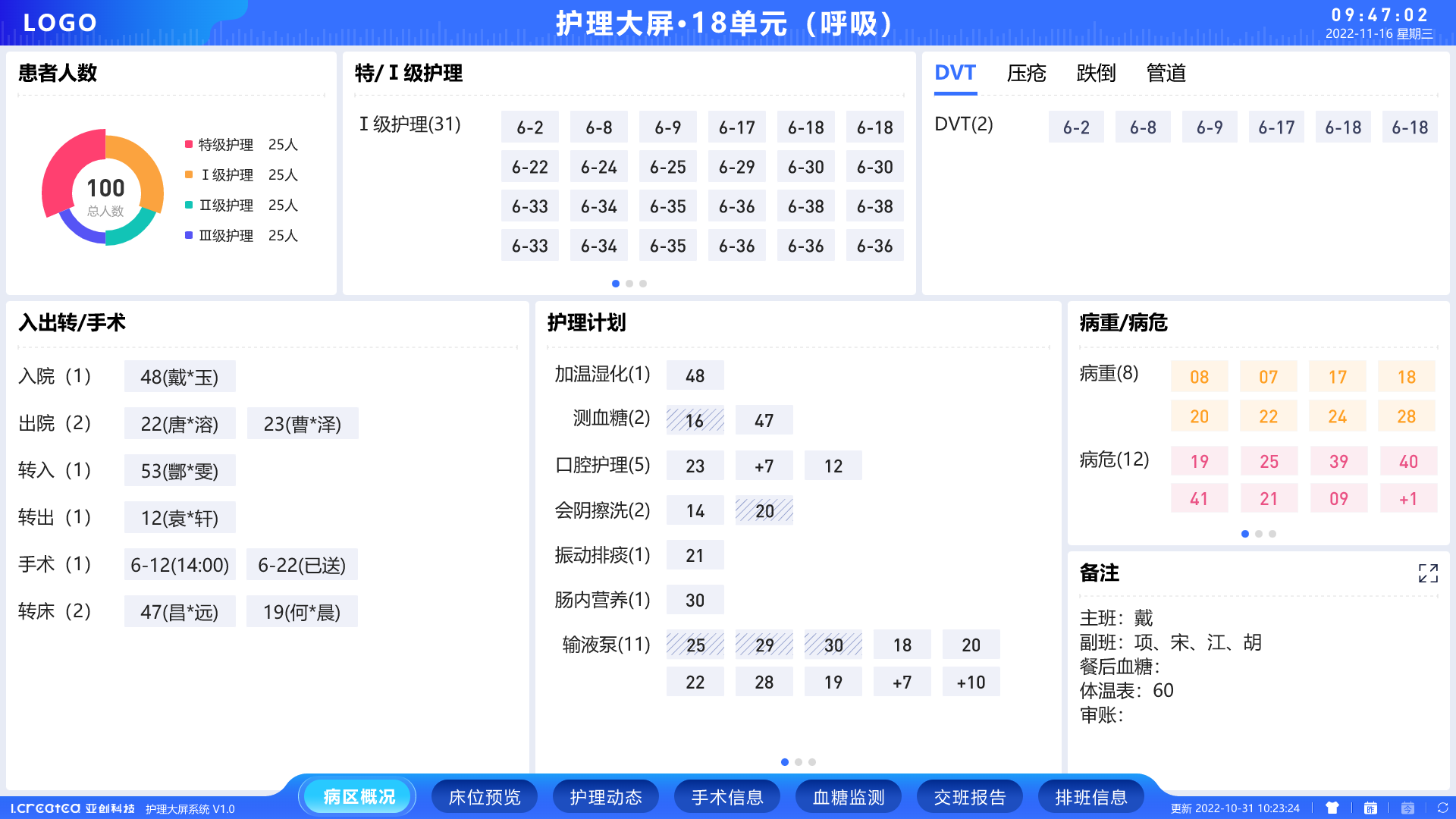
Task: Switch to the 压疮 tab
Action: point(1026,73)
